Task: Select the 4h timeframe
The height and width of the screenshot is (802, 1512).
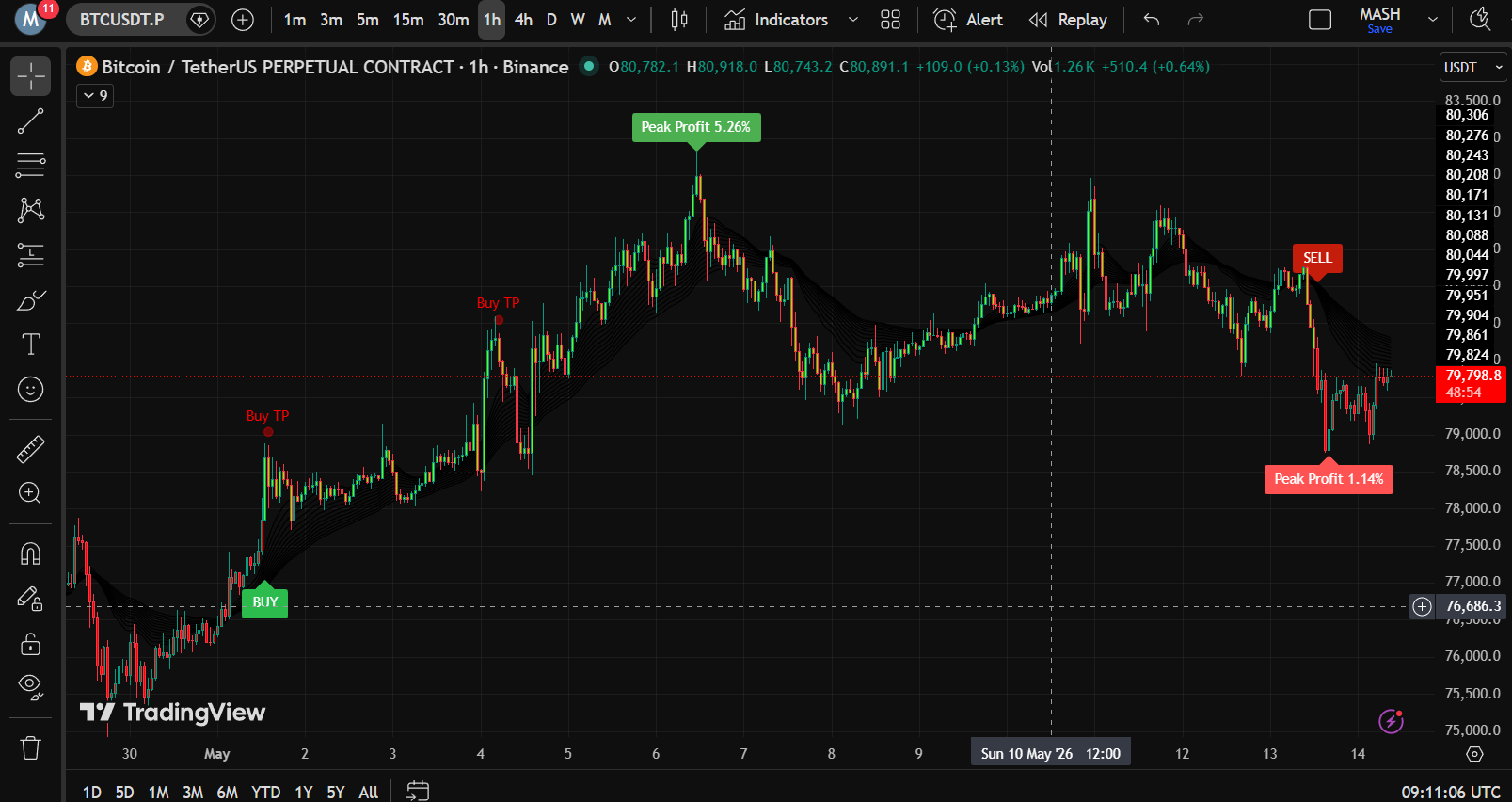Action: tap(523, 20)
